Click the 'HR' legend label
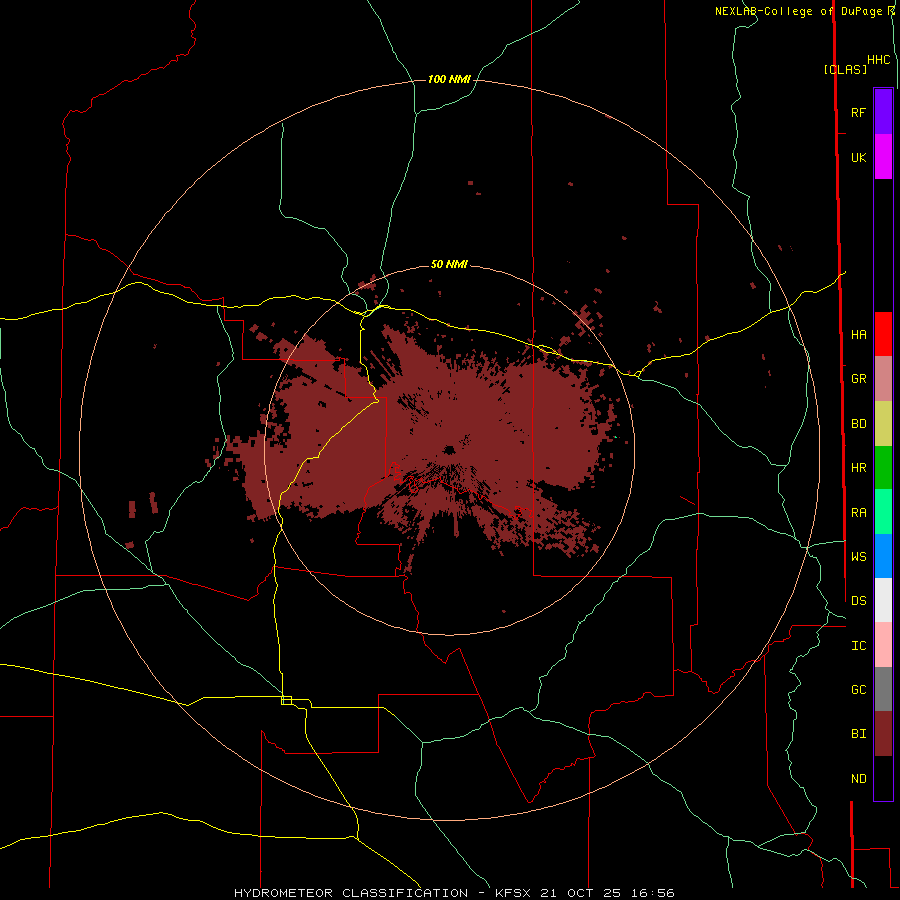900x900 pixels. (x=858, y=468)
